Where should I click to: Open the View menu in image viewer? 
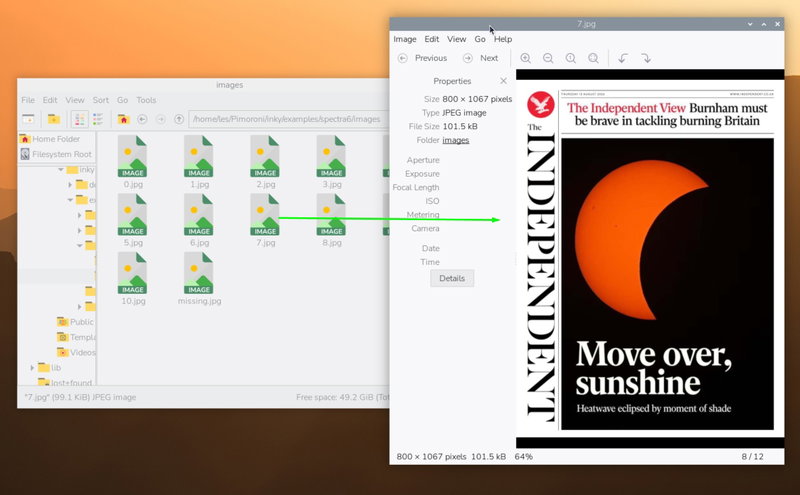point(457,39)
